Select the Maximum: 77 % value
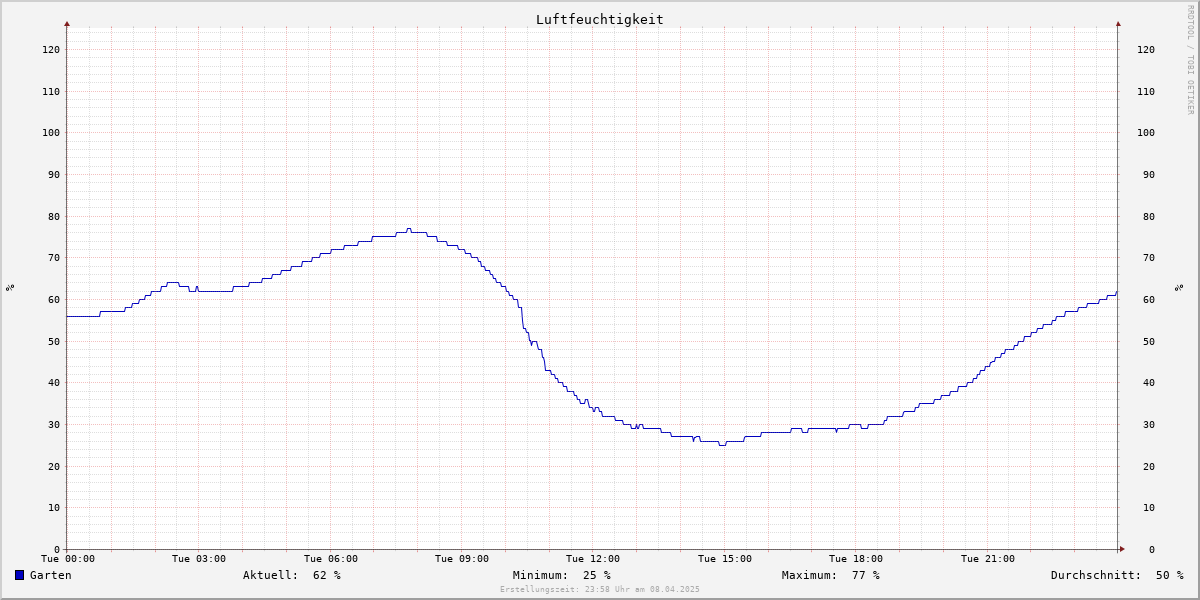 831,575
